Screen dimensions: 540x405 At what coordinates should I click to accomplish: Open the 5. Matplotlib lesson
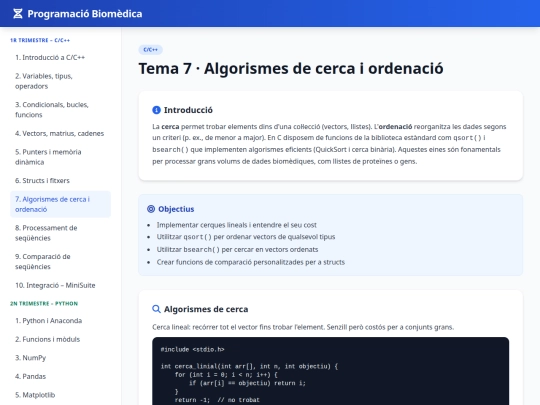61,395
